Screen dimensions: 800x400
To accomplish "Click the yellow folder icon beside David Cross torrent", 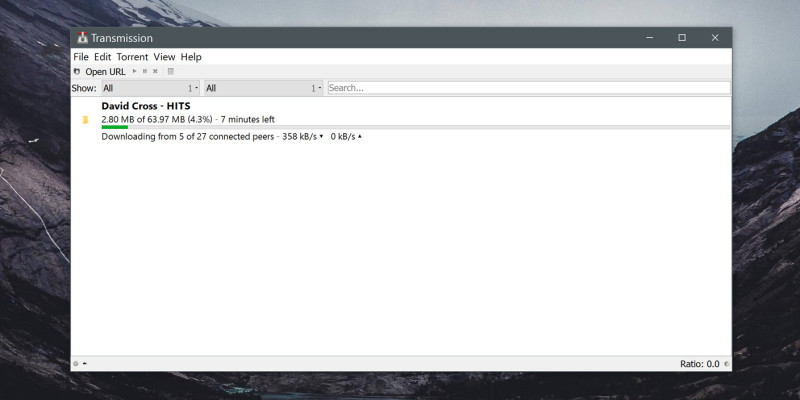I will click(85, 120).
